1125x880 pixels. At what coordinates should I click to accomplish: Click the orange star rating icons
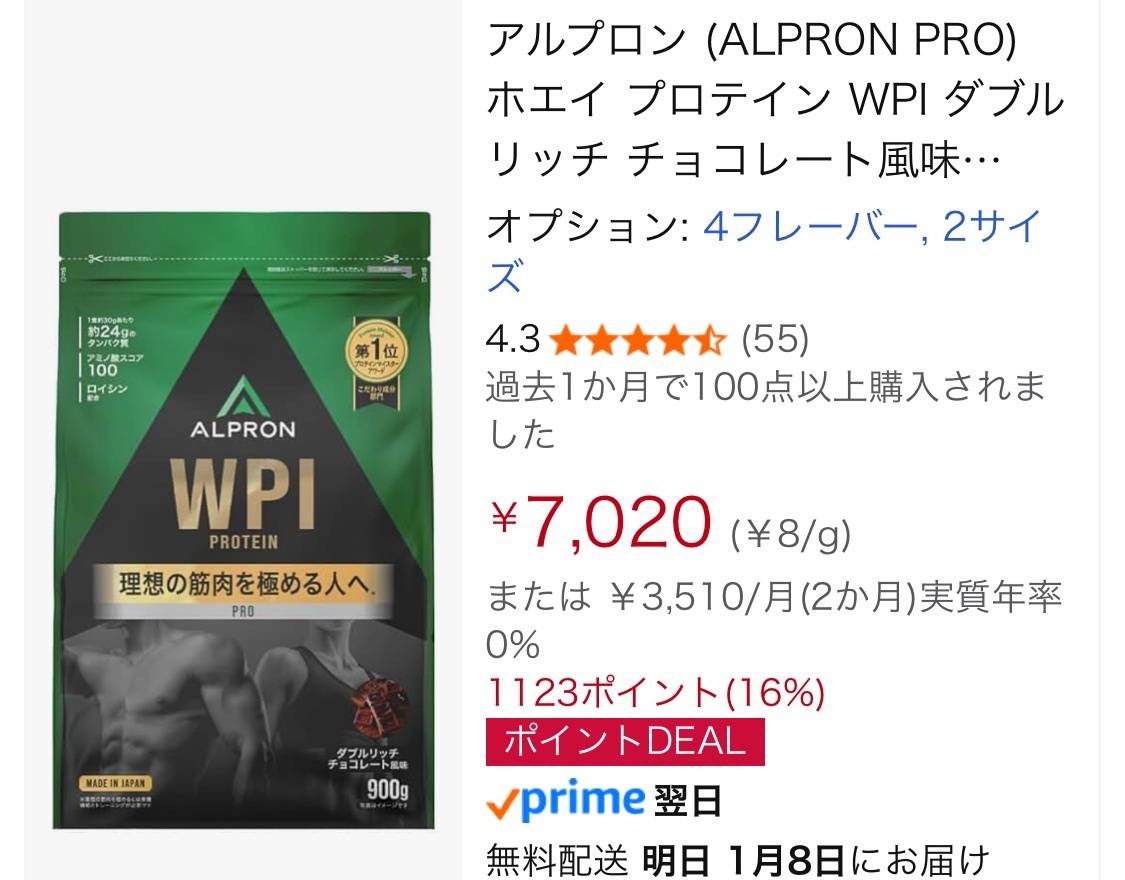click(x=638, y=340)
